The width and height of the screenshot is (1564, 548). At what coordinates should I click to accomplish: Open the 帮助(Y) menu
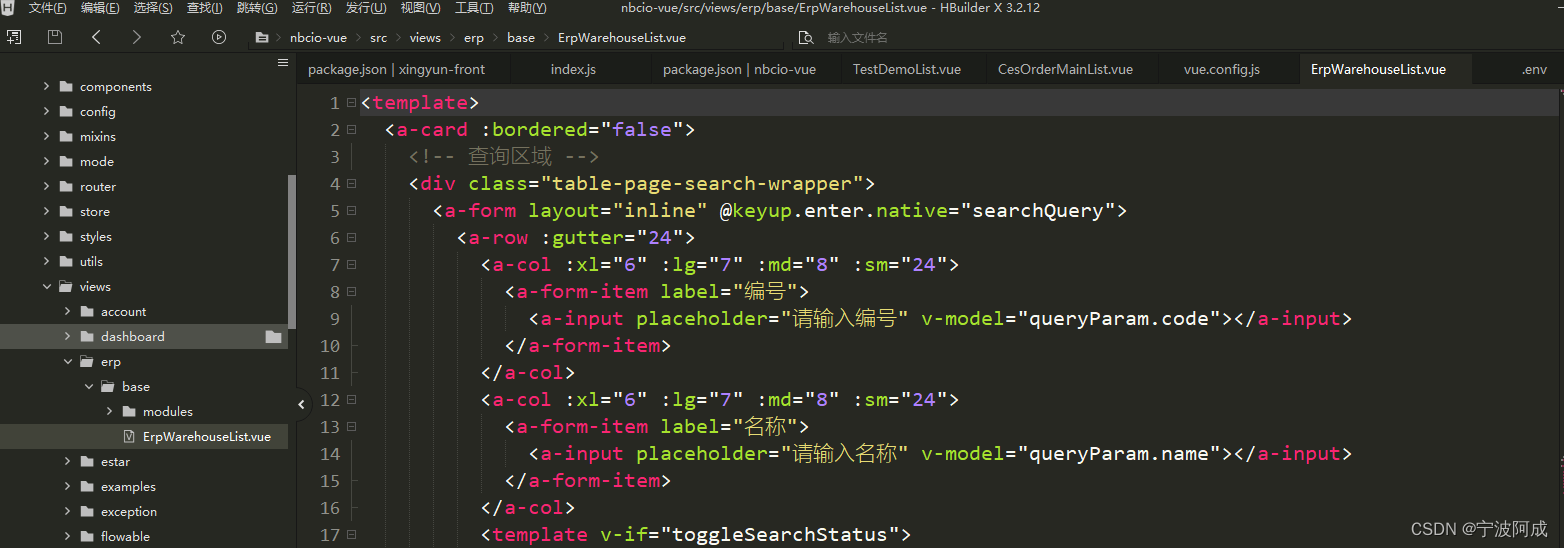[527, 8]
